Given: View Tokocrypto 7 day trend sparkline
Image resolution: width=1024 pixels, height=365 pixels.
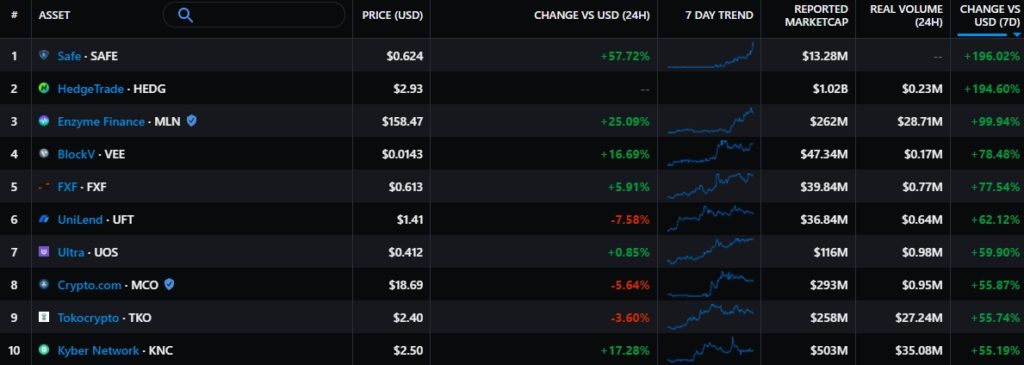Looking at the screenshot, I should [711, 317].
